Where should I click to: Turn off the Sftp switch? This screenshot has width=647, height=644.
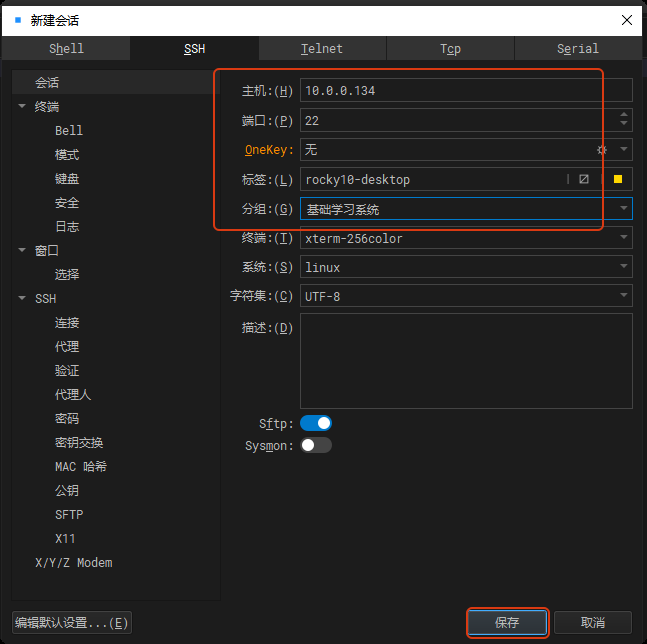(x=316, y=423)
